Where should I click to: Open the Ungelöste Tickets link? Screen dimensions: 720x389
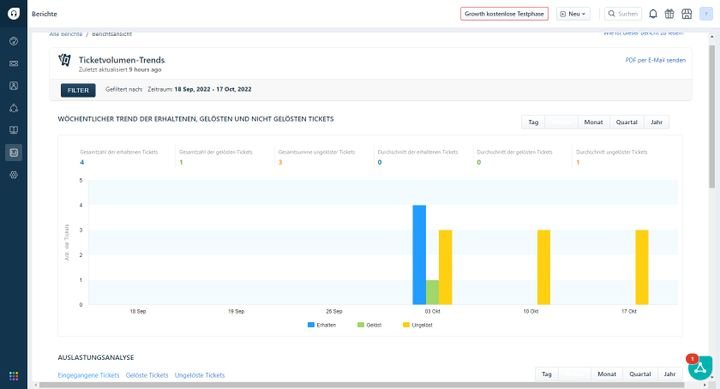(200, 375)
